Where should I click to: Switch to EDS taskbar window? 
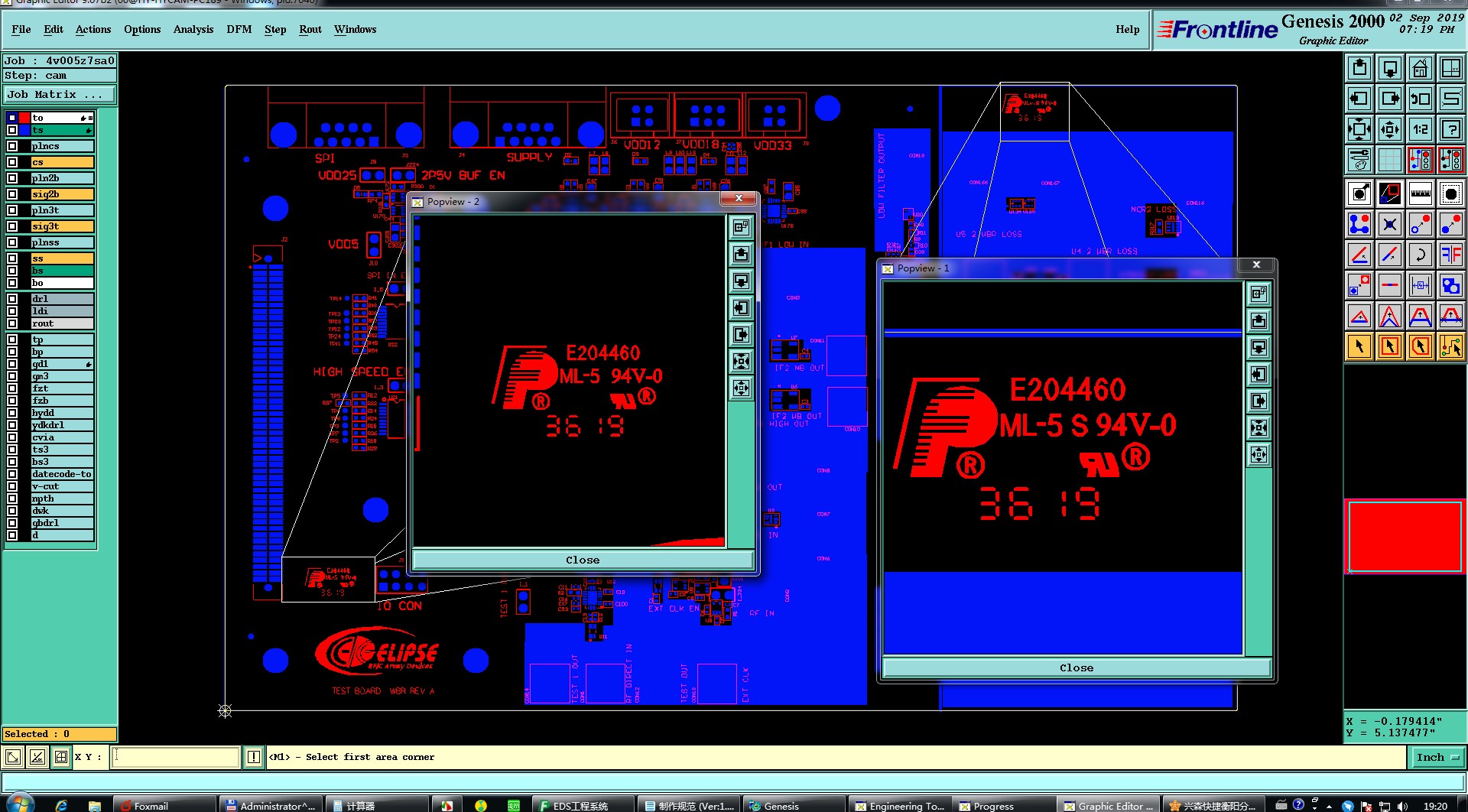coord(583,805)
